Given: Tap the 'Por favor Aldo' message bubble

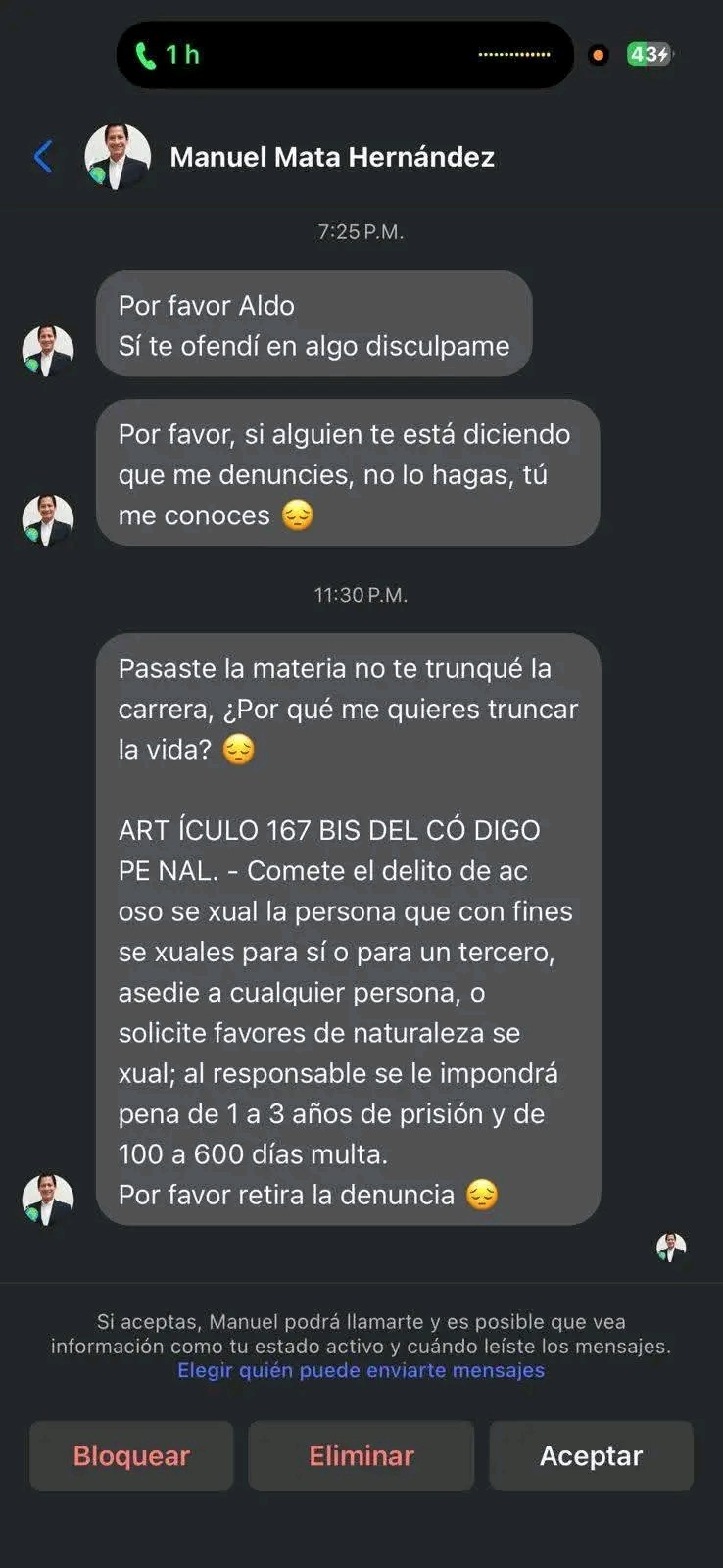Looking at the screenshot, I should coord(313,323).
